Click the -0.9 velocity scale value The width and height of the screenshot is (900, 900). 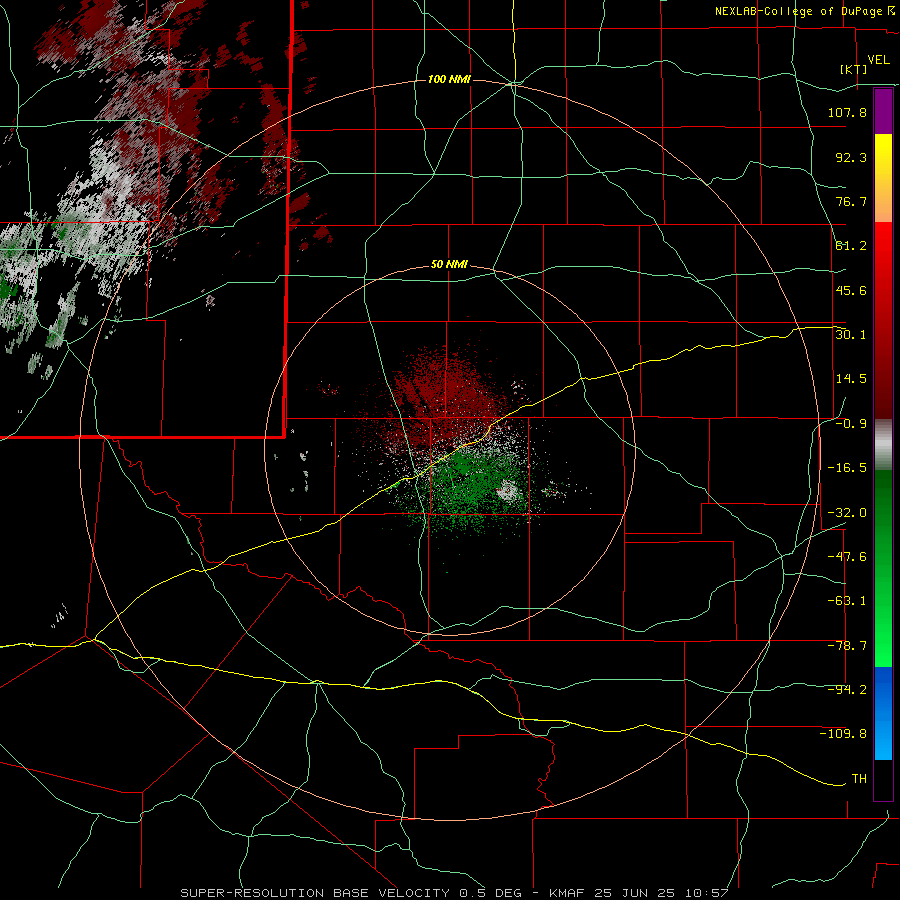pos(851,424)
